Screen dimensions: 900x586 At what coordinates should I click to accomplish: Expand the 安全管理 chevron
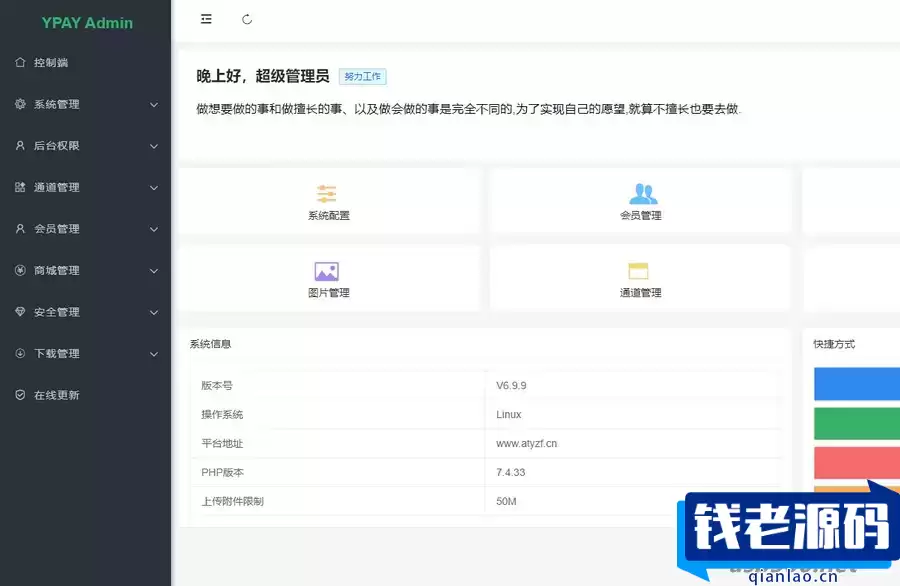click(x=154, y=313)
